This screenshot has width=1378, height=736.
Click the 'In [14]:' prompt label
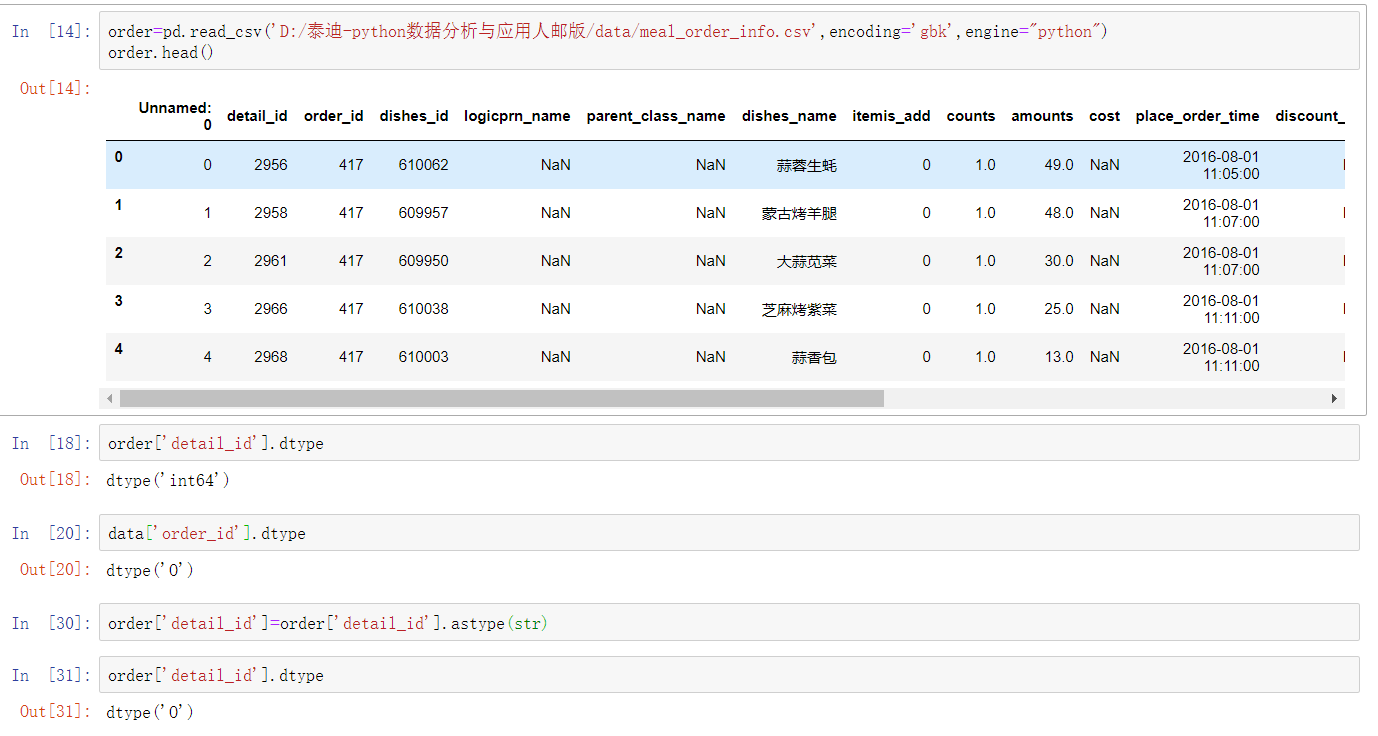coord(51,31)
